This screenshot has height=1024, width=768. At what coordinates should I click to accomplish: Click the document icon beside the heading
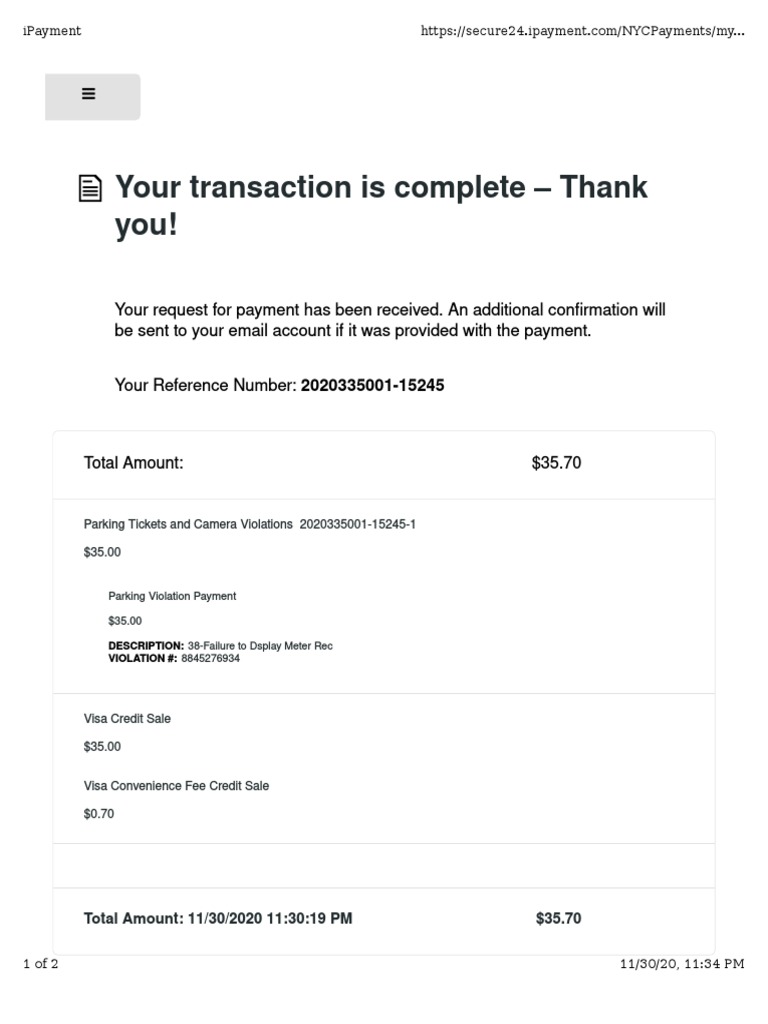[x=90, y=189]
